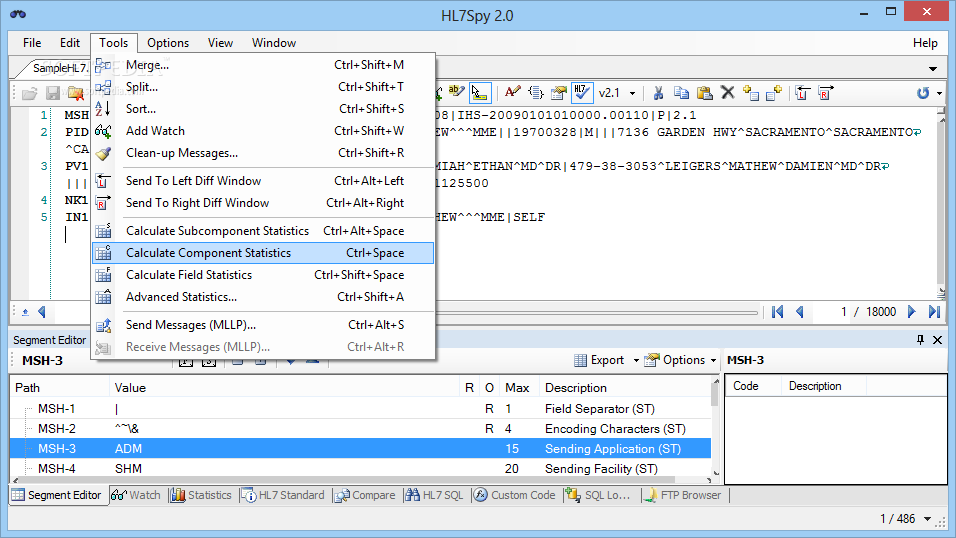Go to the next message
The image size is (956, 538).
911,312
